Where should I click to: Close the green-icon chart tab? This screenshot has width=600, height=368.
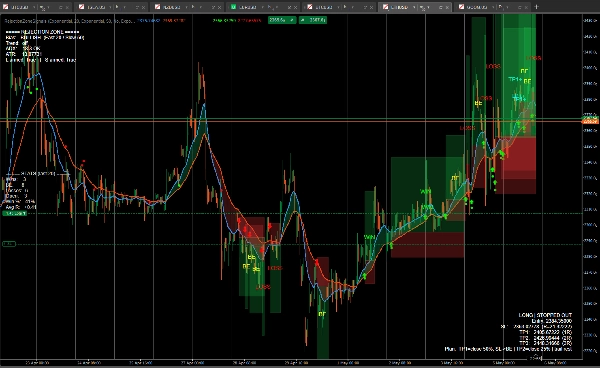(x=295, y=7)
